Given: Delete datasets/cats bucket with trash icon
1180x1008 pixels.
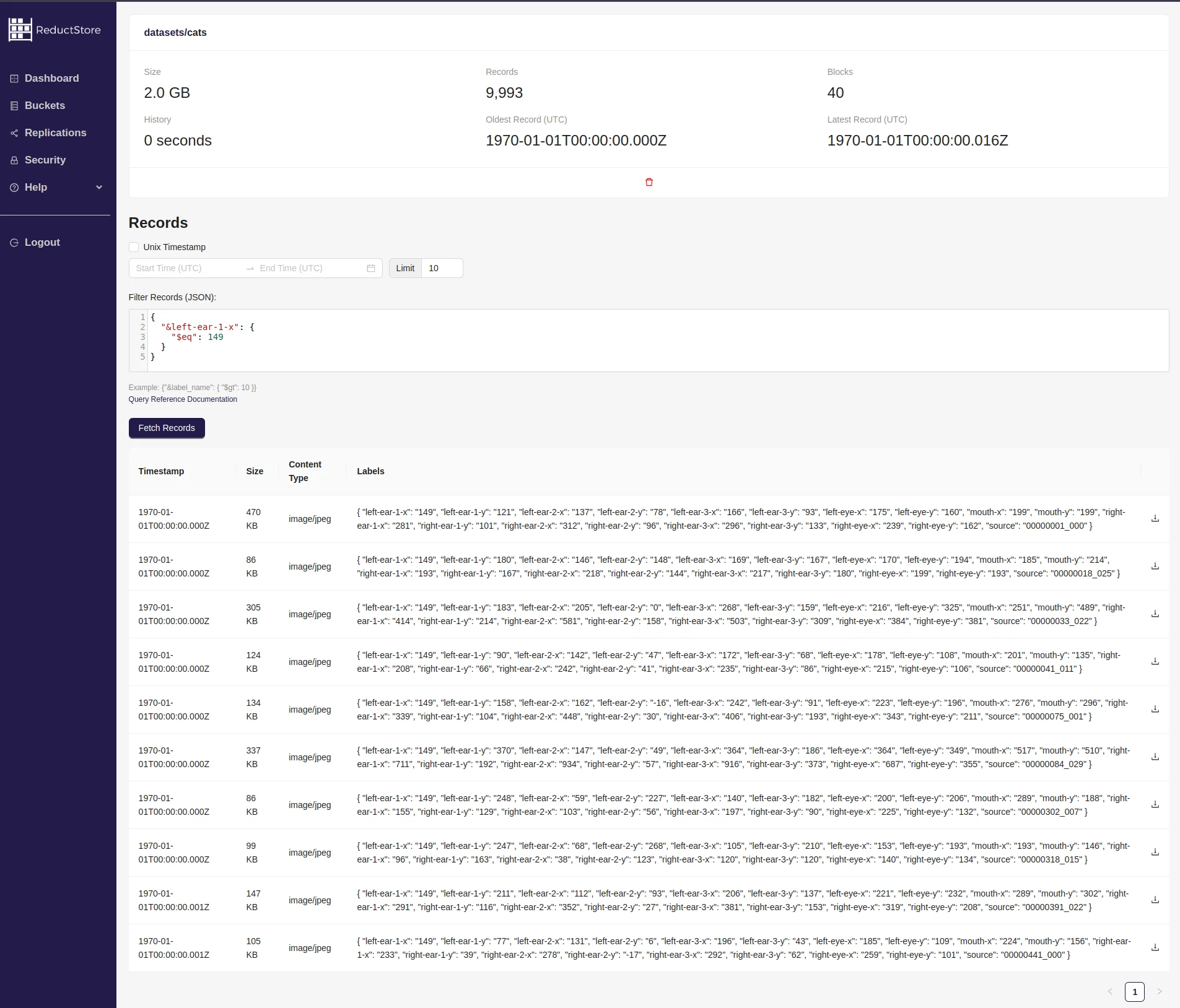Looking at the screenshot, I should point(648,182).
